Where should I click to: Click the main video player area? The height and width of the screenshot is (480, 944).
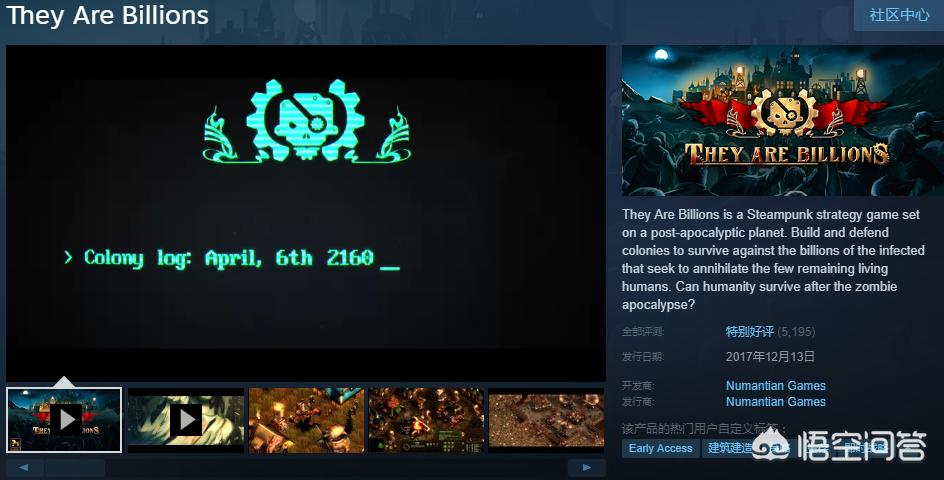[x=306, y=213]
